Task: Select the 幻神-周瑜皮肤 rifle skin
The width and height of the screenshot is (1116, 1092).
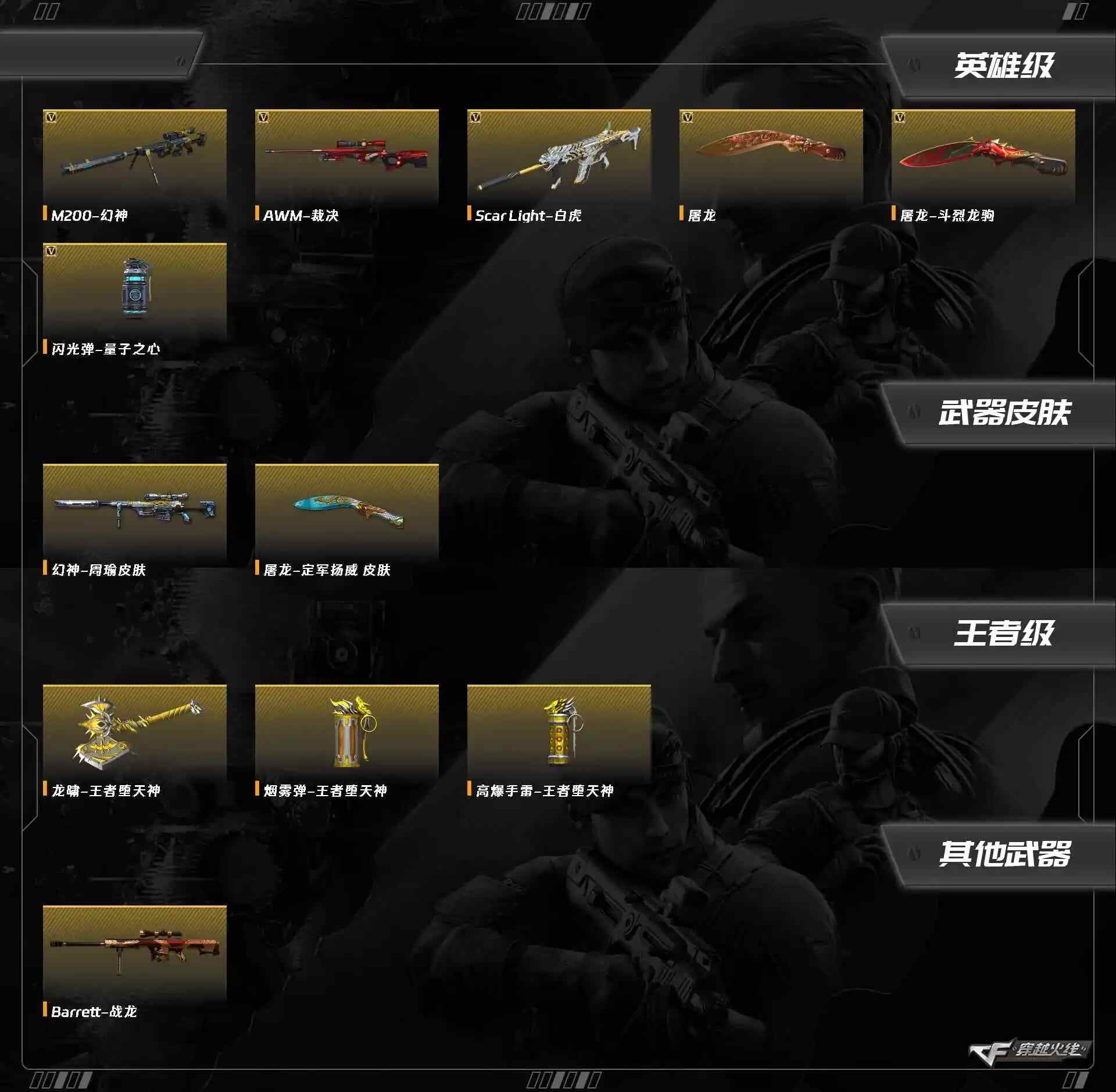Action: pyautogui.click(x=134, y=510)
